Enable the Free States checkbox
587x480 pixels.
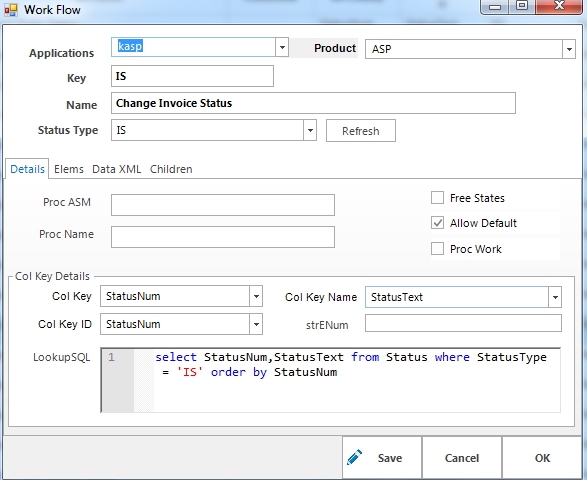point(437,198)
